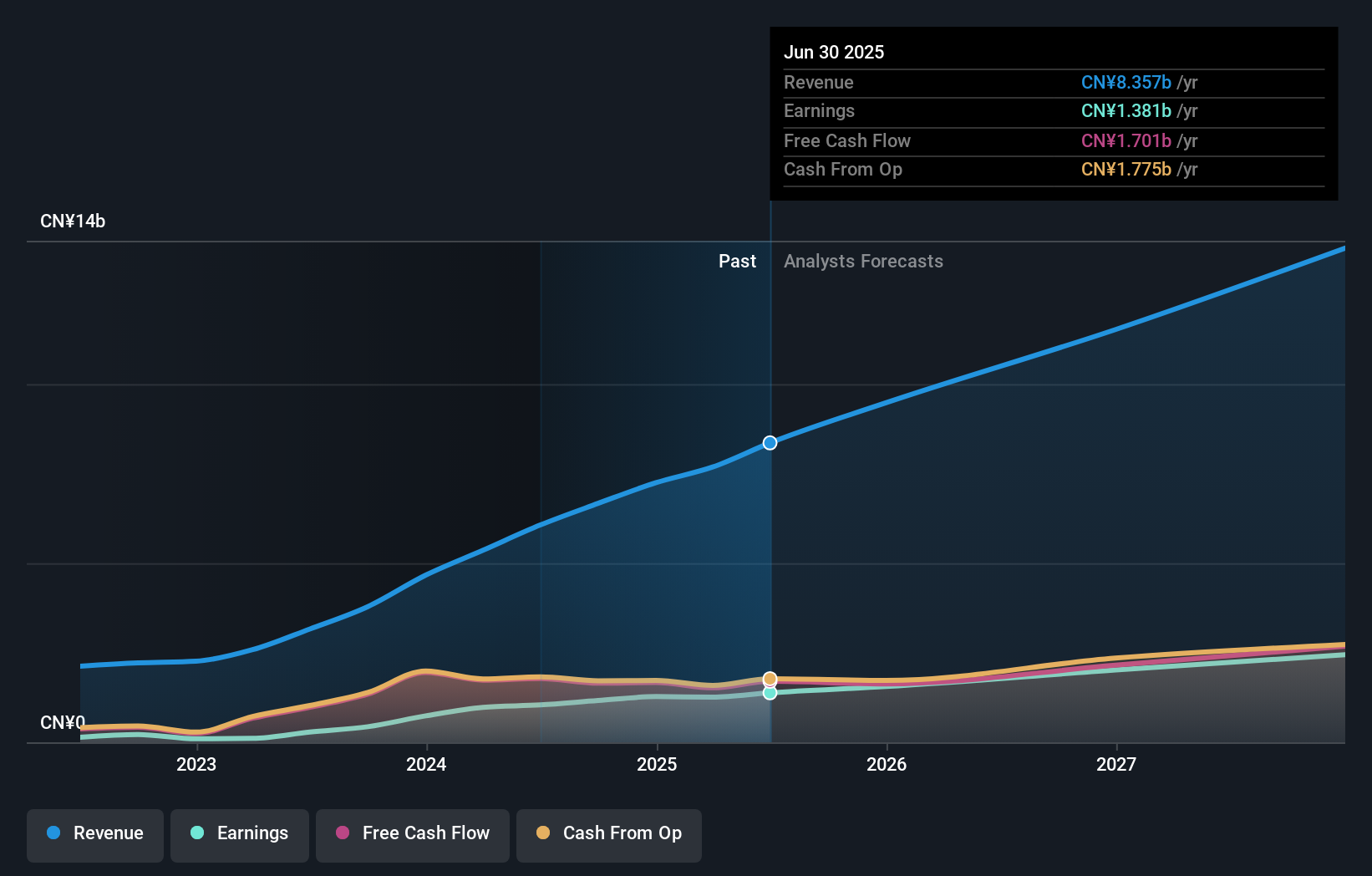Select the Earnings marker at the forecast boundary
1372x876 pixels.
[x=770, y=692]
